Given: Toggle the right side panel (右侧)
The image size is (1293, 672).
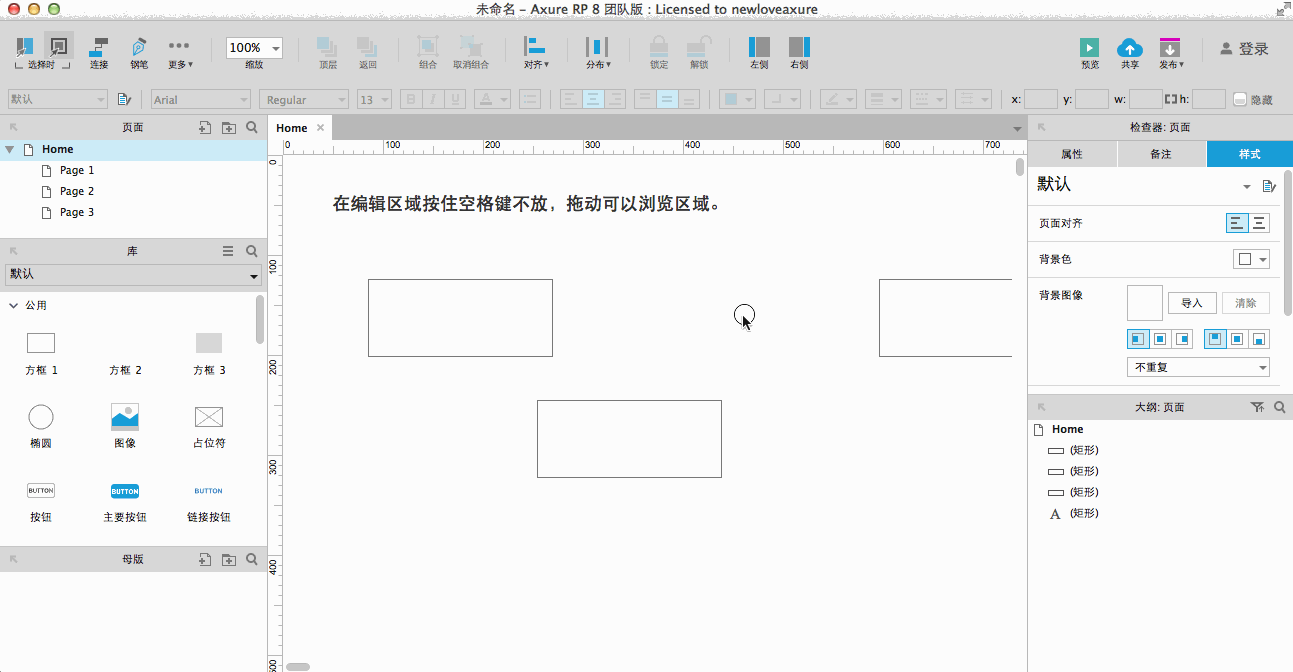Looking at the screenshot, I should point(799,47).
